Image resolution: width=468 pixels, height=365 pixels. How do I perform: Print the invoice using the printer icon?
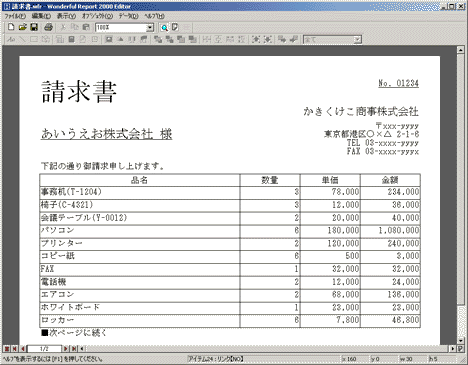[48, 27]
